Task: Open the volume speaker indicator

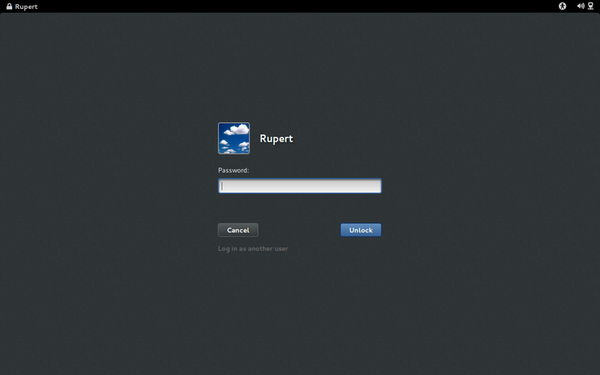Action: (x=580, y=6)
